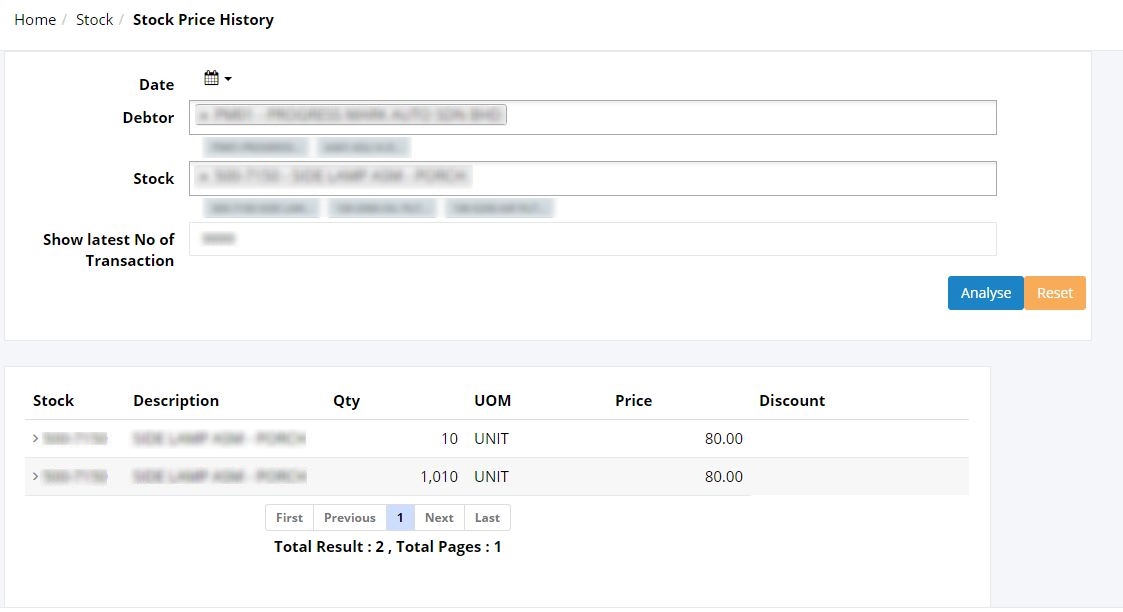
Task: Sort by the Qty column header
Action: coord(347,400)
